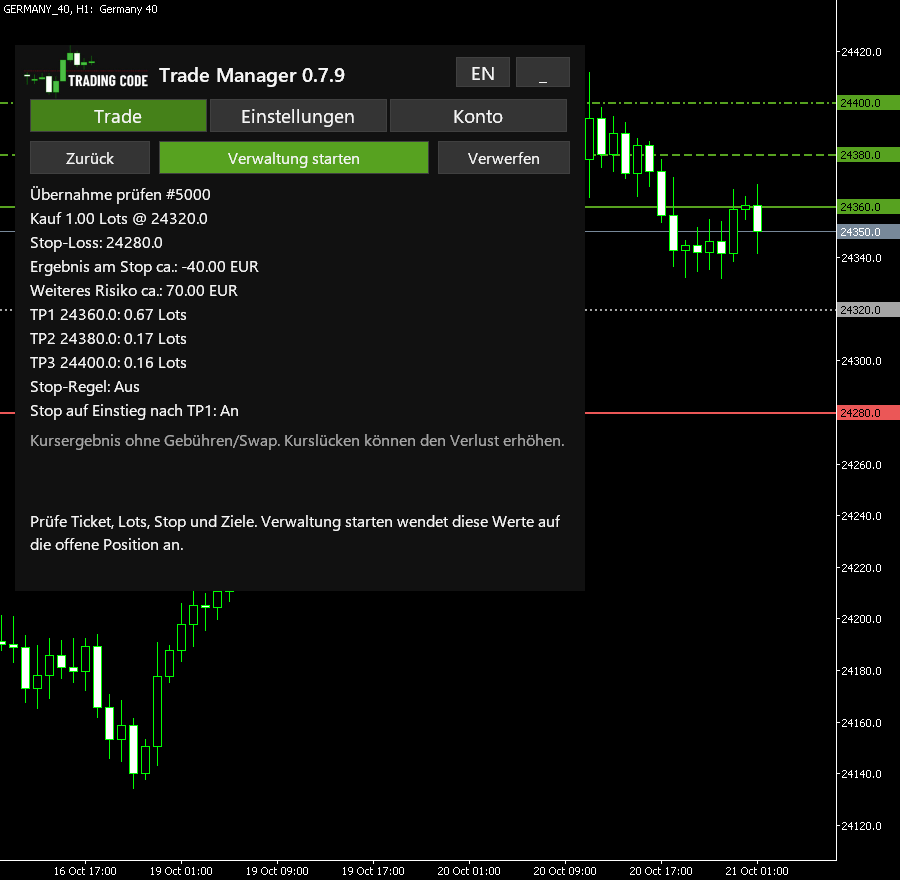Image resolution: width=900 pixels, height=880 pixels.
Task: Click the 'Trade Manager 0.7.9' title
Action: click(x=252, y=75)
